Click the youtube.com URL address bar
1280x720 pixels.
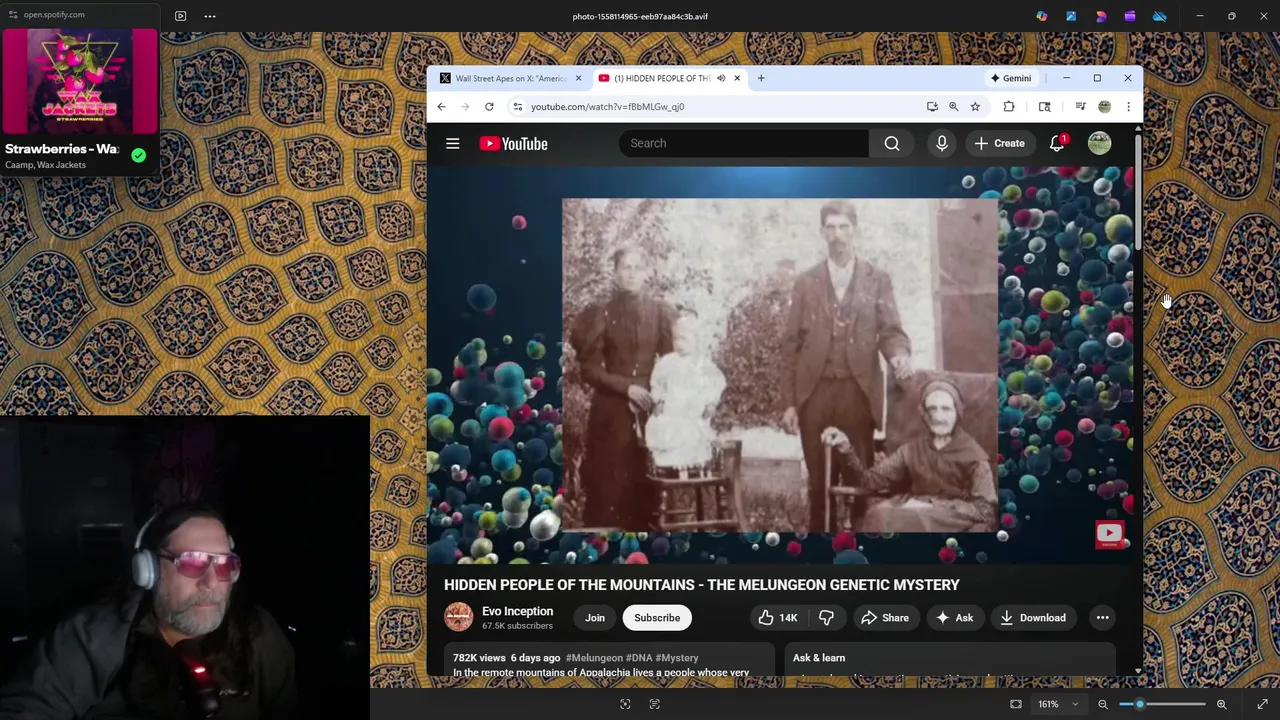pyautogui.click(x=607, y=106)
